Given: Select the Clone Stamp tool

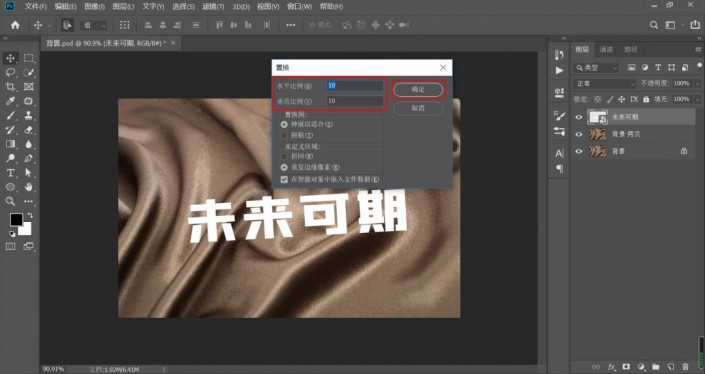Looking at the screenshot, I should point(29,116).
